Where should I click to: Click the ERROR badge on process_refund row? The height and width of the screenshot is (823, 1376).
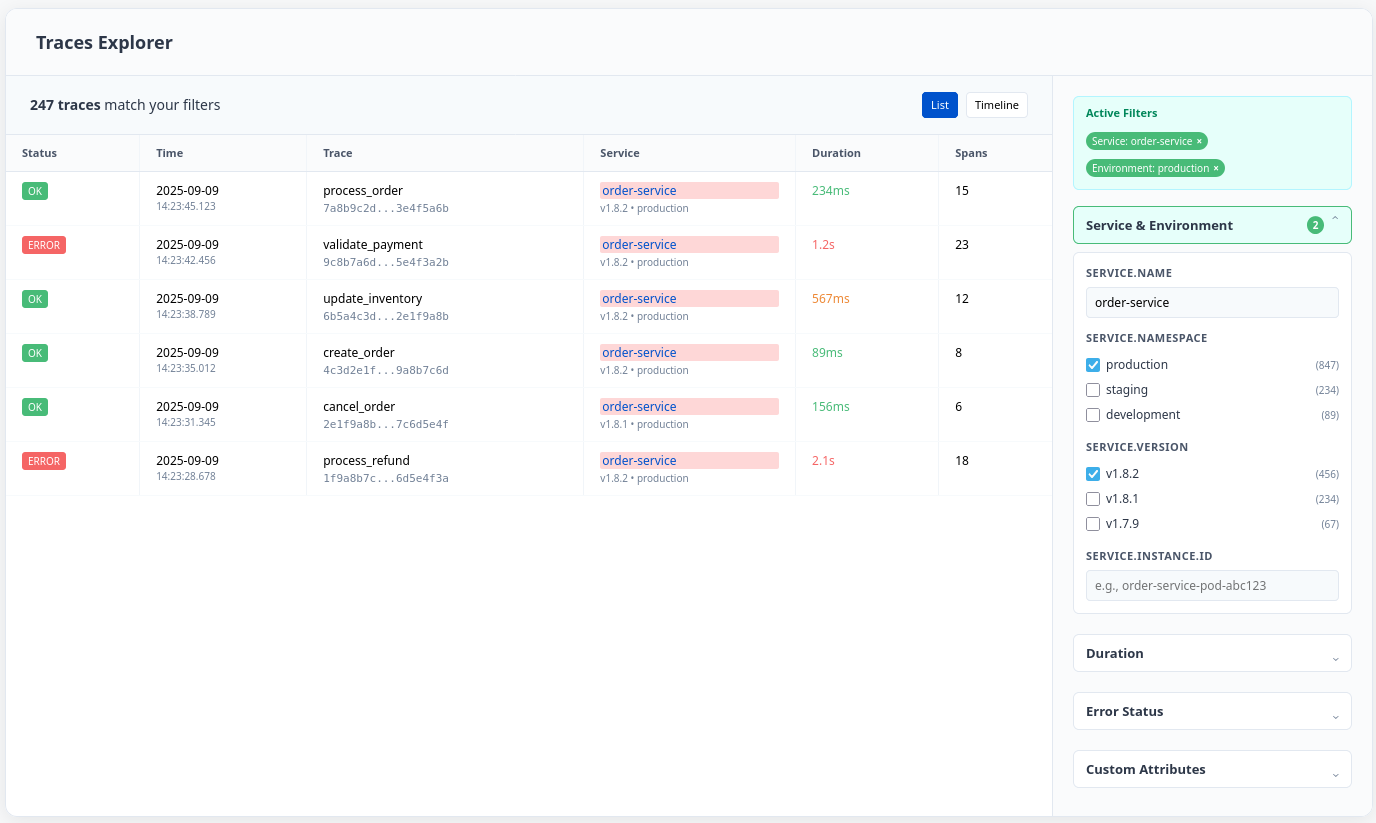44,461
